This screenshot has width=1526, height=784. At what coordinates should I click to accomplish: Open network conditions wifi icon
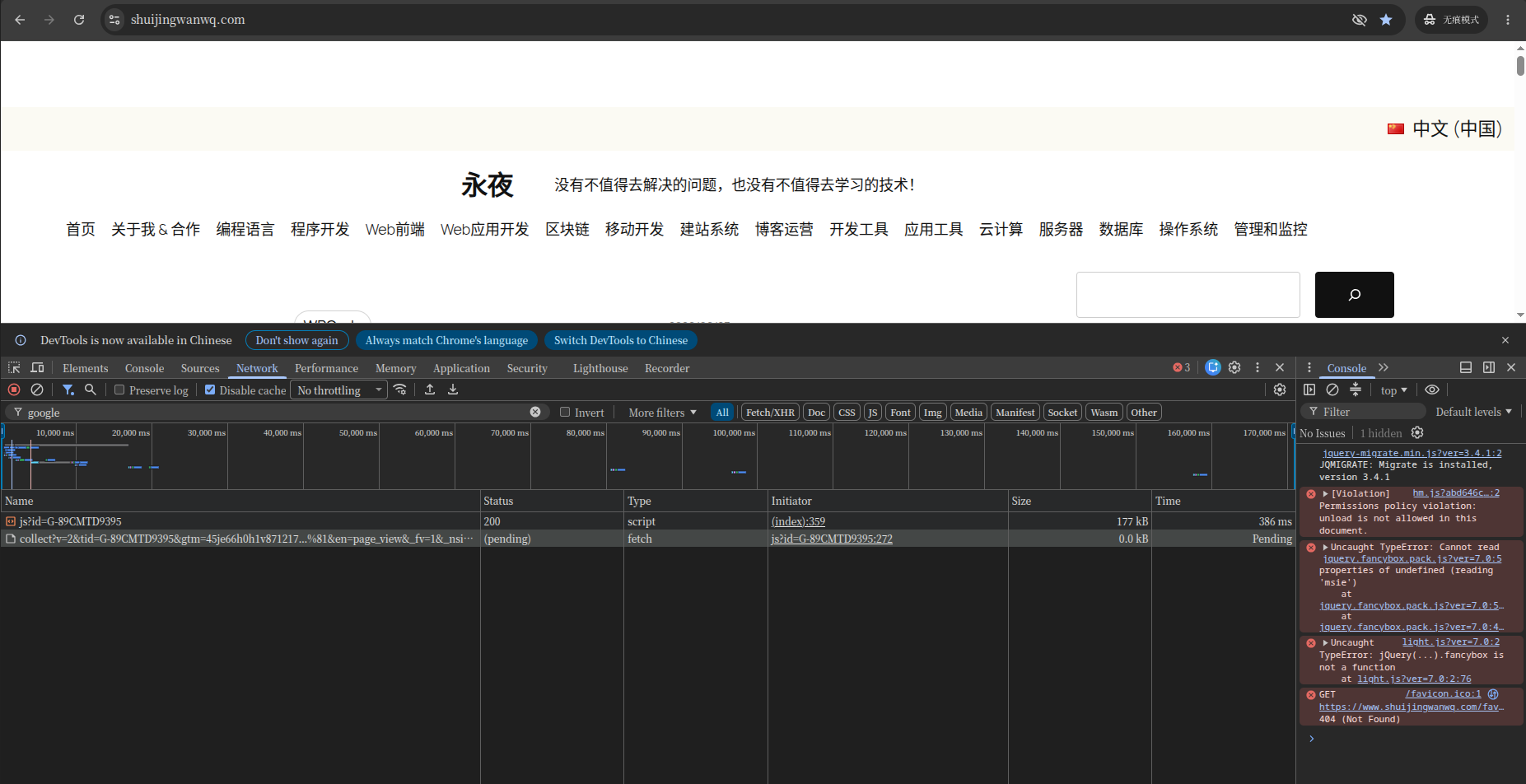tap(400, 390)
